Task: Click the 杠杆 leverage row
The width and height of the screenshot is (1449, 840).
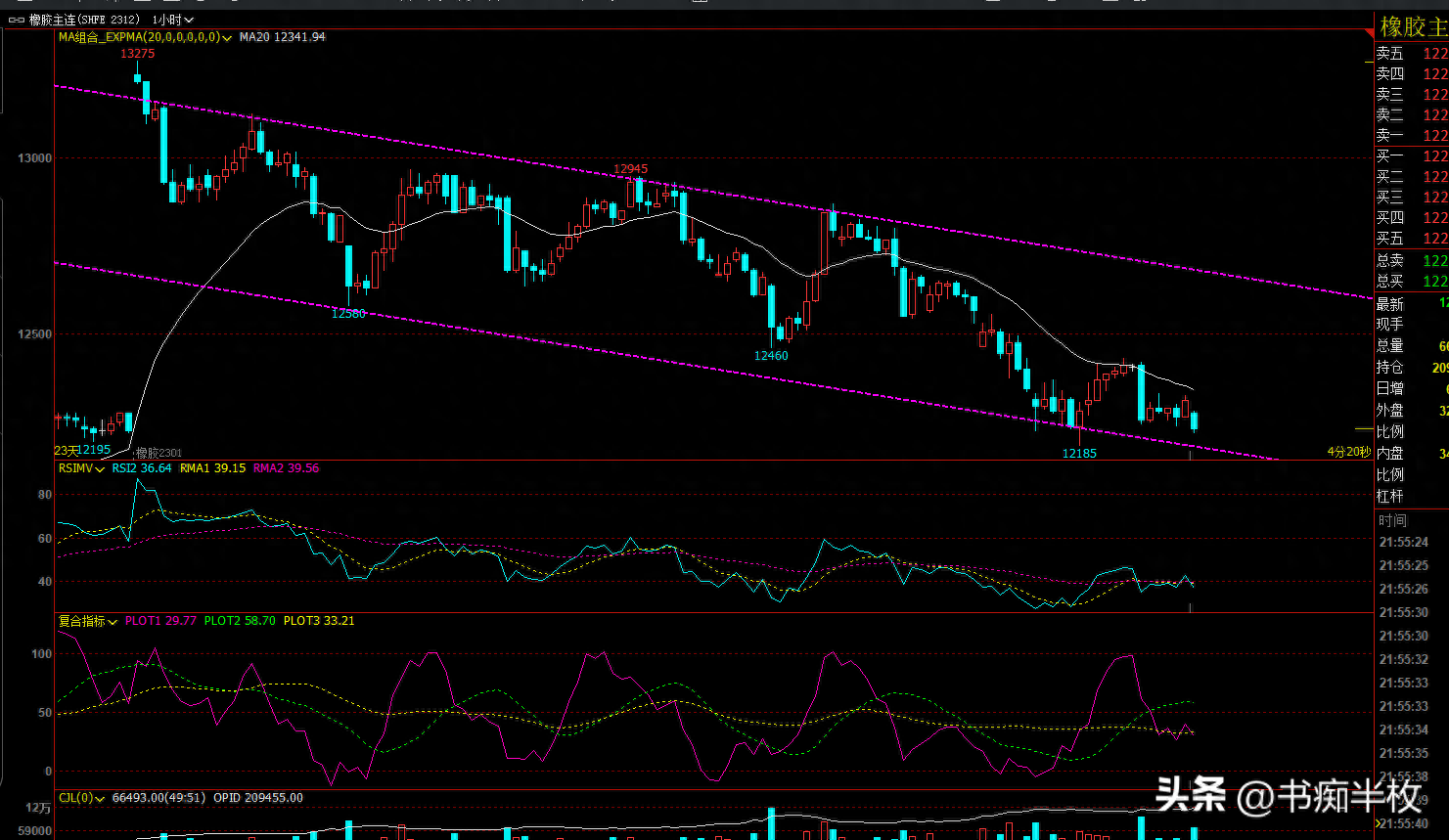Action: coord(1412,496)
